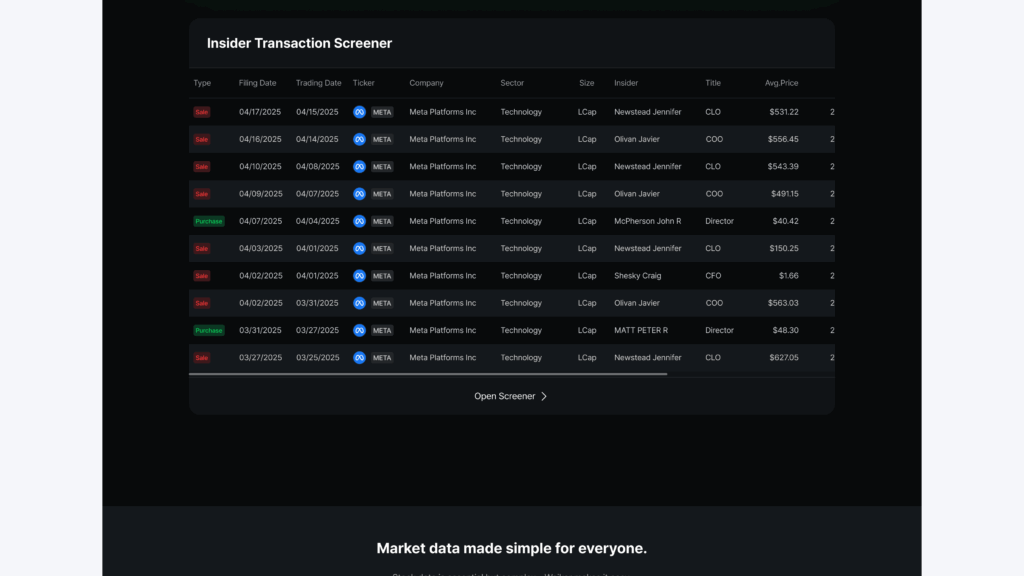This screenshot has height=576, width=1024.
Task: Click the Trading Date column header
Action: 318,83
